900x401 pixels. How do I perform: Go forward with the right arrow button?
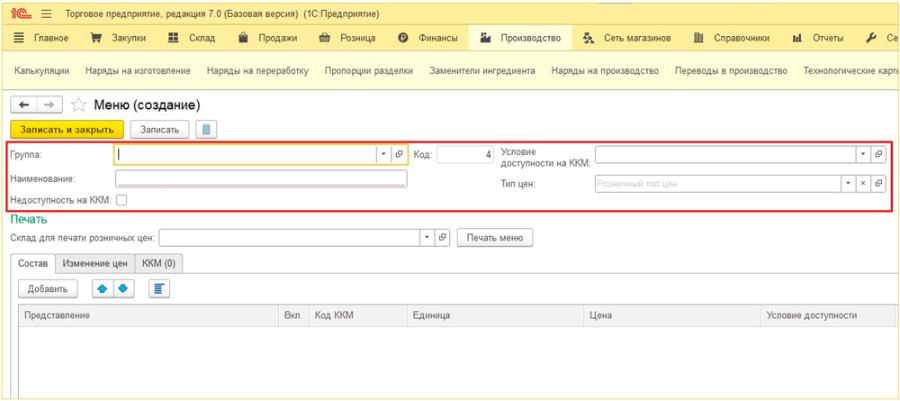[x=50, y=104]
